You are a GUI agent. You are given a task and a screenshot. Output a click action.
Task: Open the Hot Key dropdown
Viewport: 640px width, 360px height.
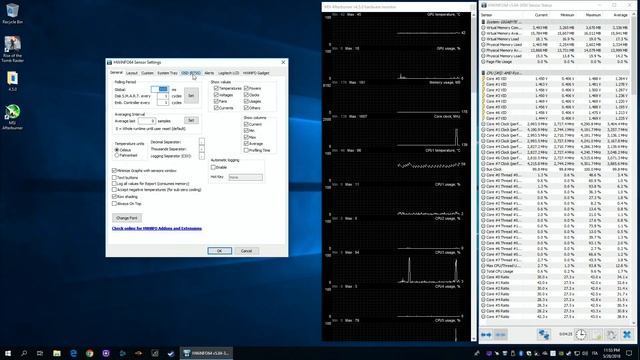tap(246, 178)
